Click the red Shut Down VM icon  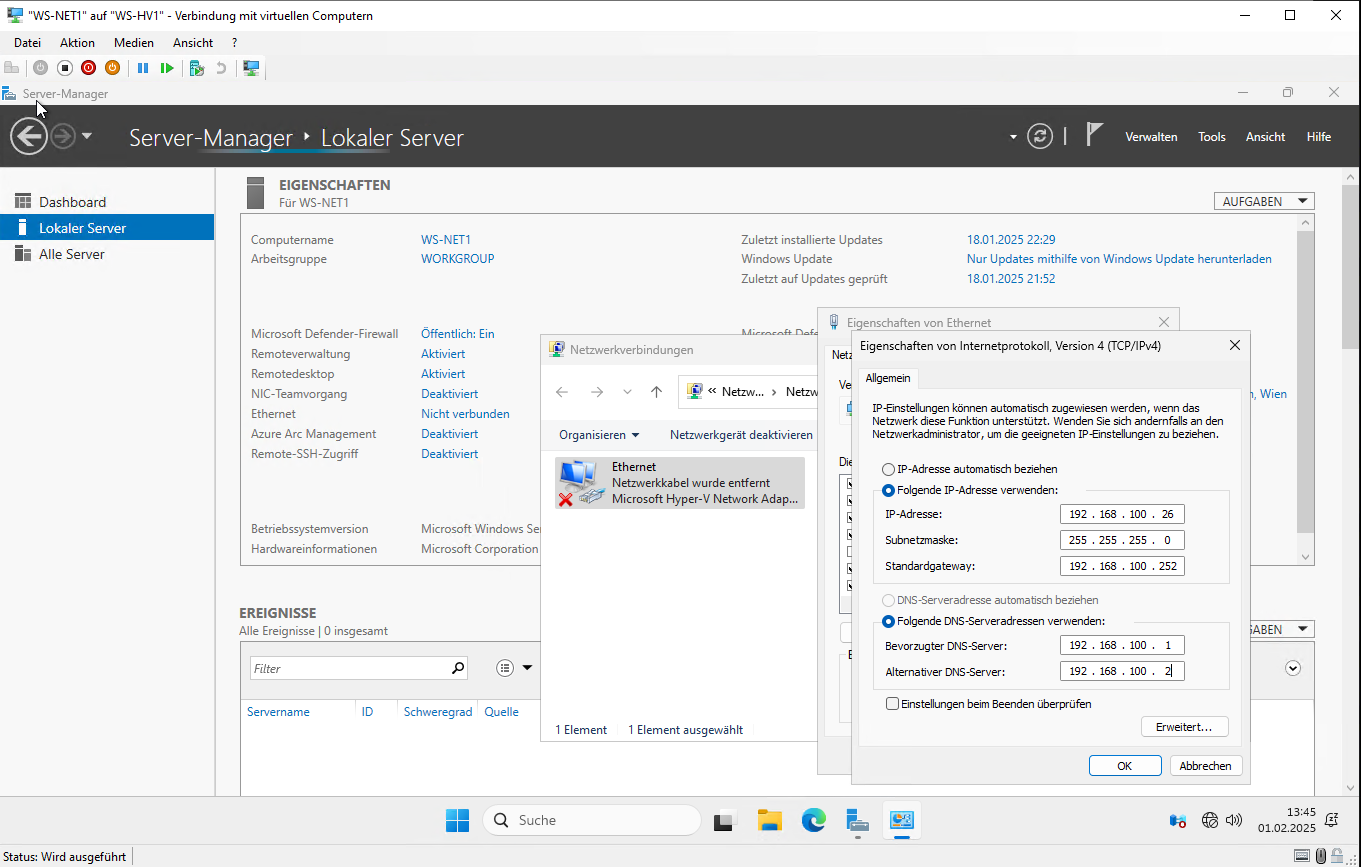coord(88,68)
